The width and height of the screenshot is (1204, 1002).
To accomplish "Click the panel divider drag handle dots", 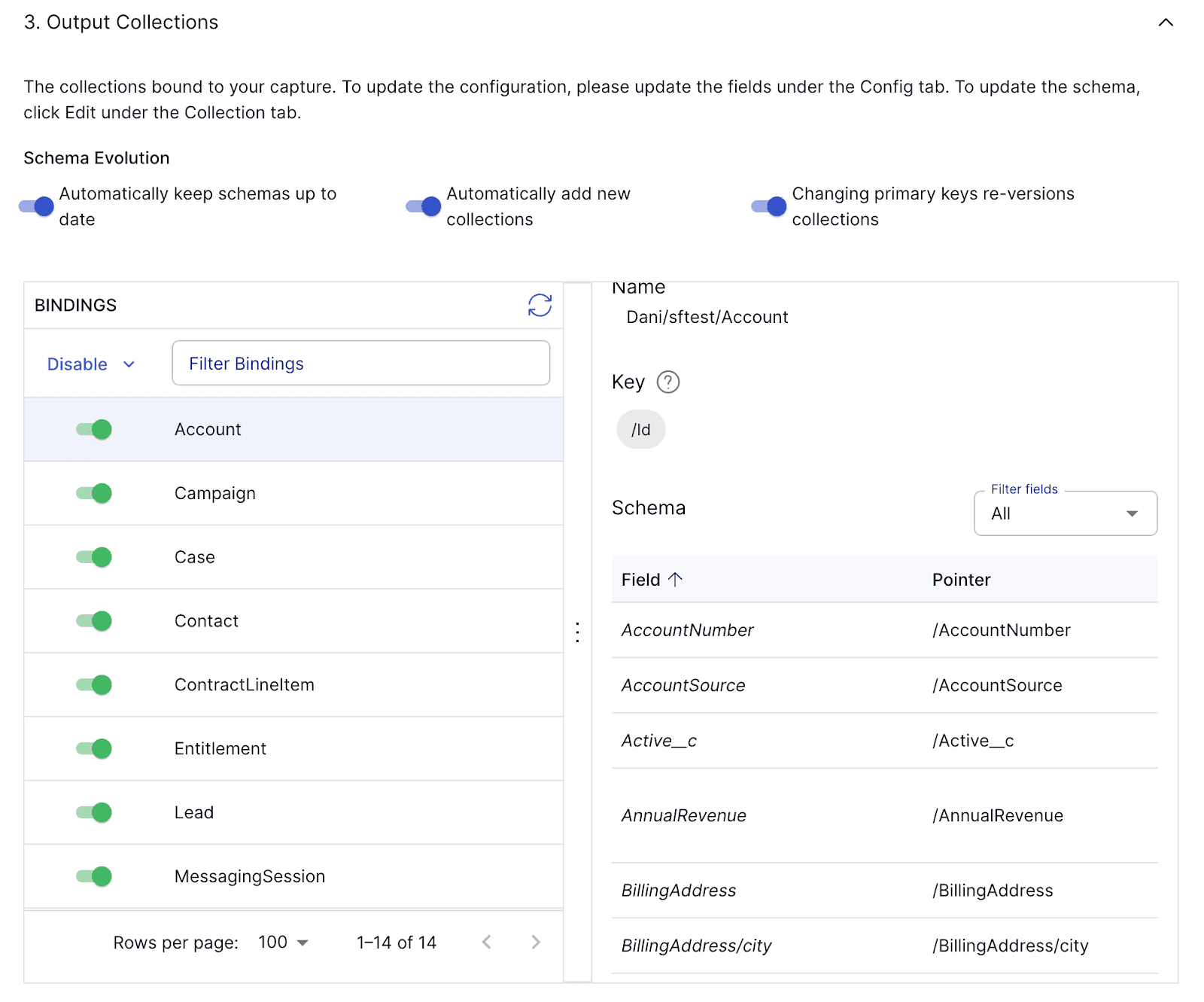I will 577,632.
